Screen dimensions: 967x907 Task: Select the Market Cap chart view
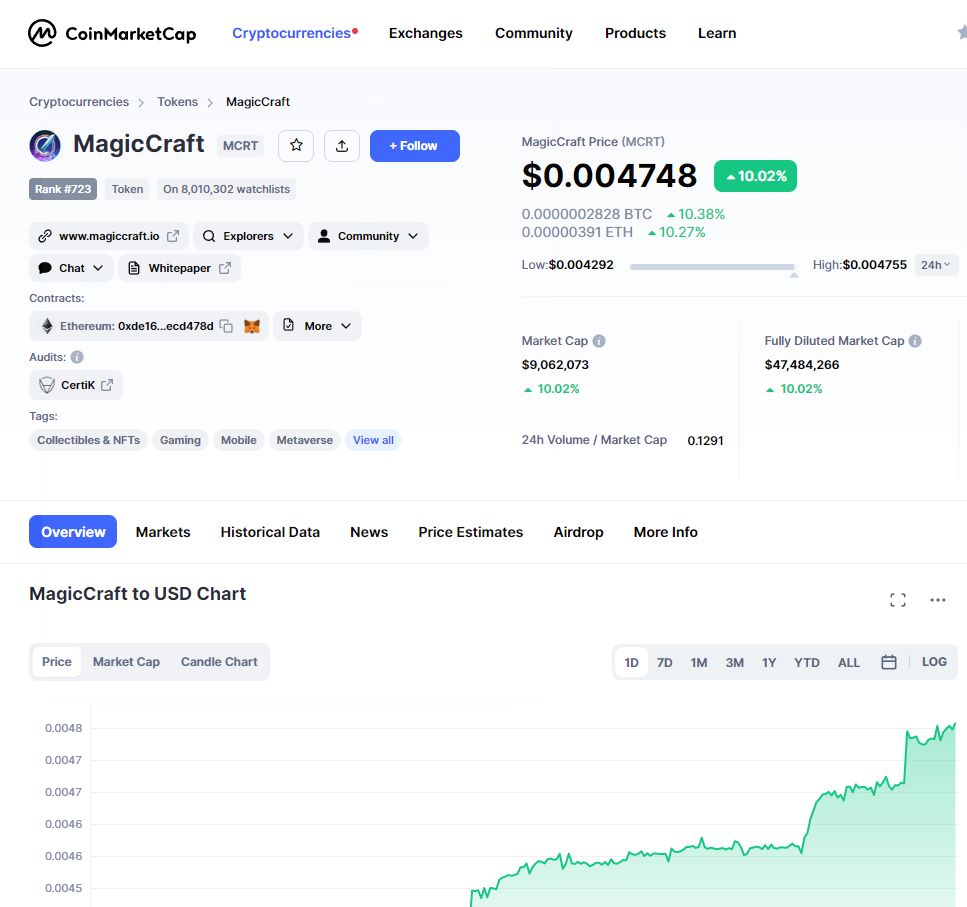(x=126, y=662)
